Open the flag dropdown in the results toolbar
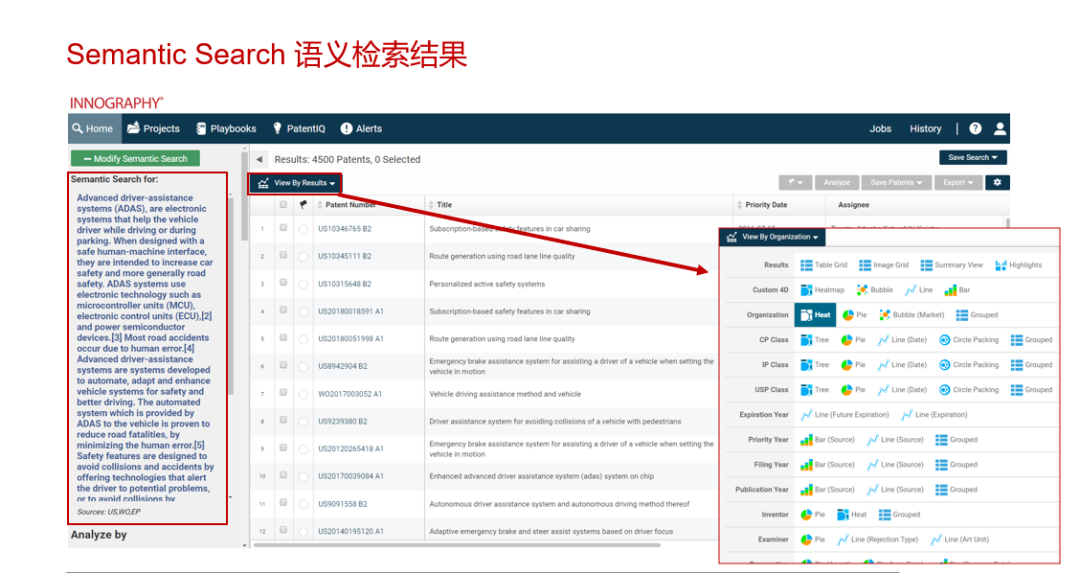The width and height of the screenshot is (1080, 574). pos(796,183)
